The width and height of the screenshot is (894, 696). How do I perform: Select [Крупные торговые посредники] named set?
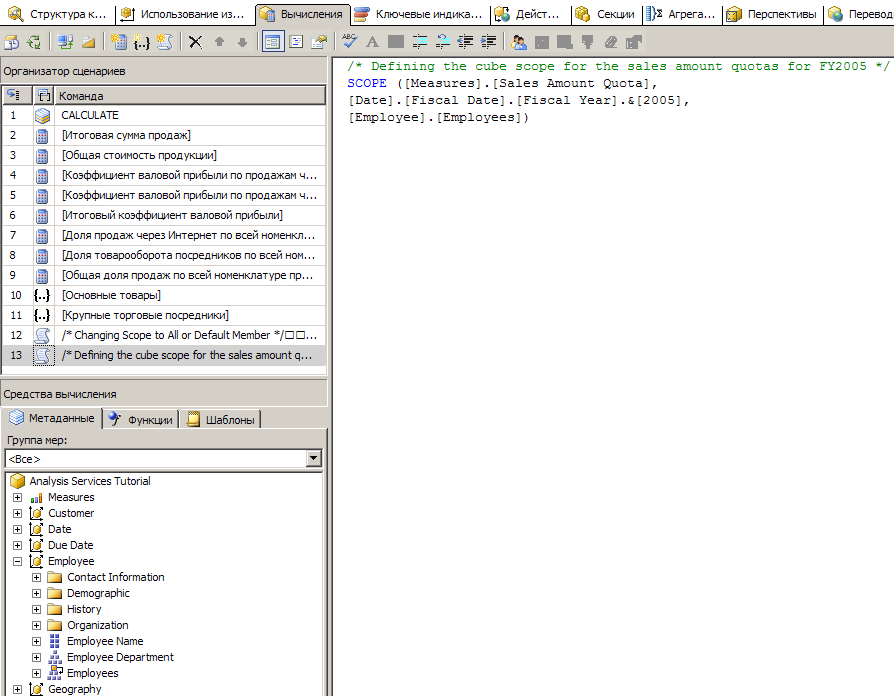click(x=164, y=315)
